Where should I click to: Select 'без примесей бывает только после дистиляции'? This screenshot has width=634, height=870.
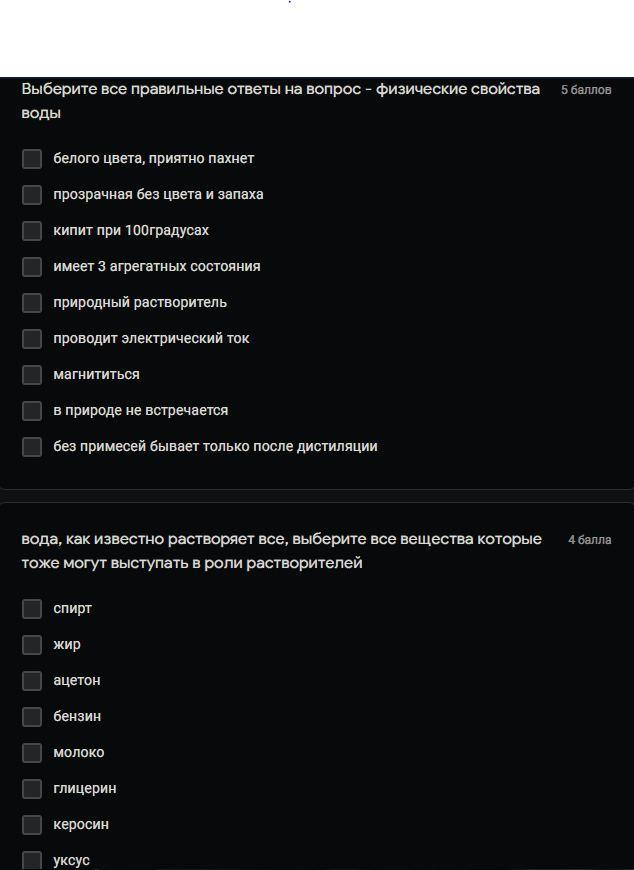[32, 447]
